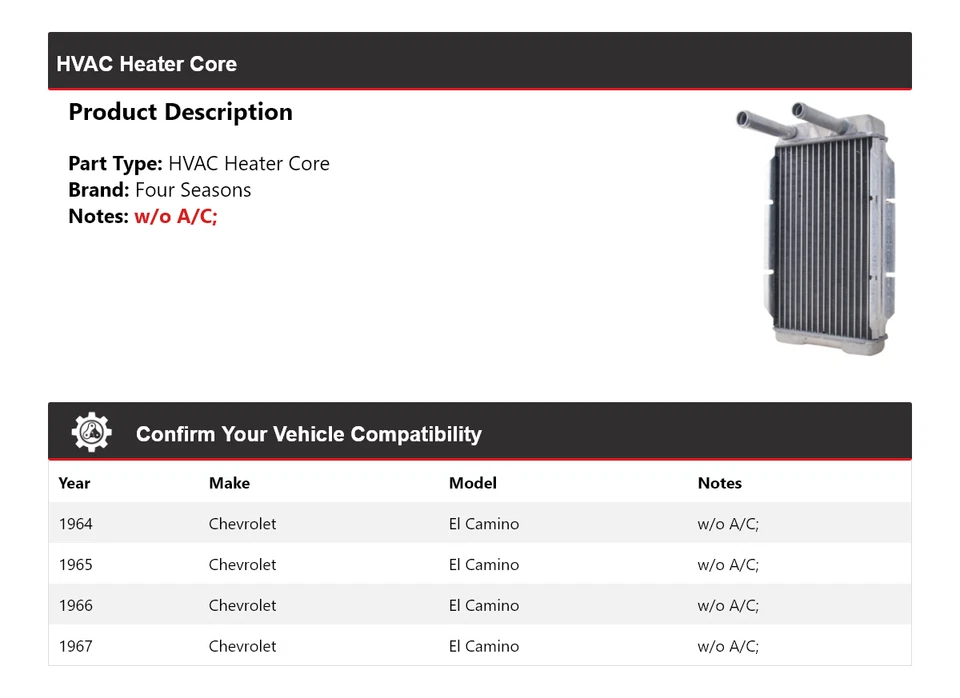The width and height of the screenshot is (960, 698).
Task: Click the Part Type HVAC Heater Core line
Action: (199, 164)
